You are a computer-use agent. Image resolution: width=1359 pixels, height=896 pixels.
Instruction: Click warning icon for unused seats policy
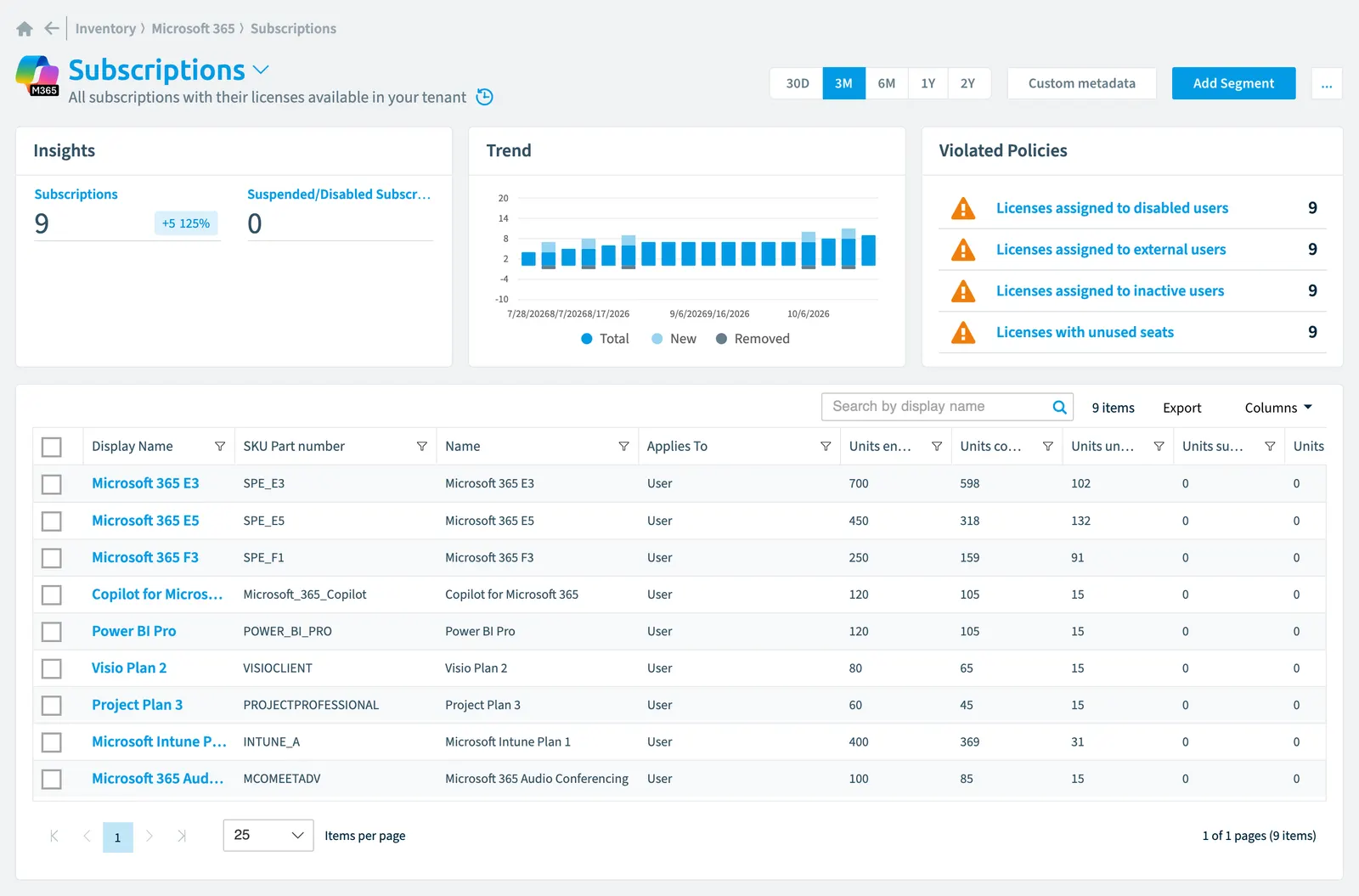coord(963,332)
